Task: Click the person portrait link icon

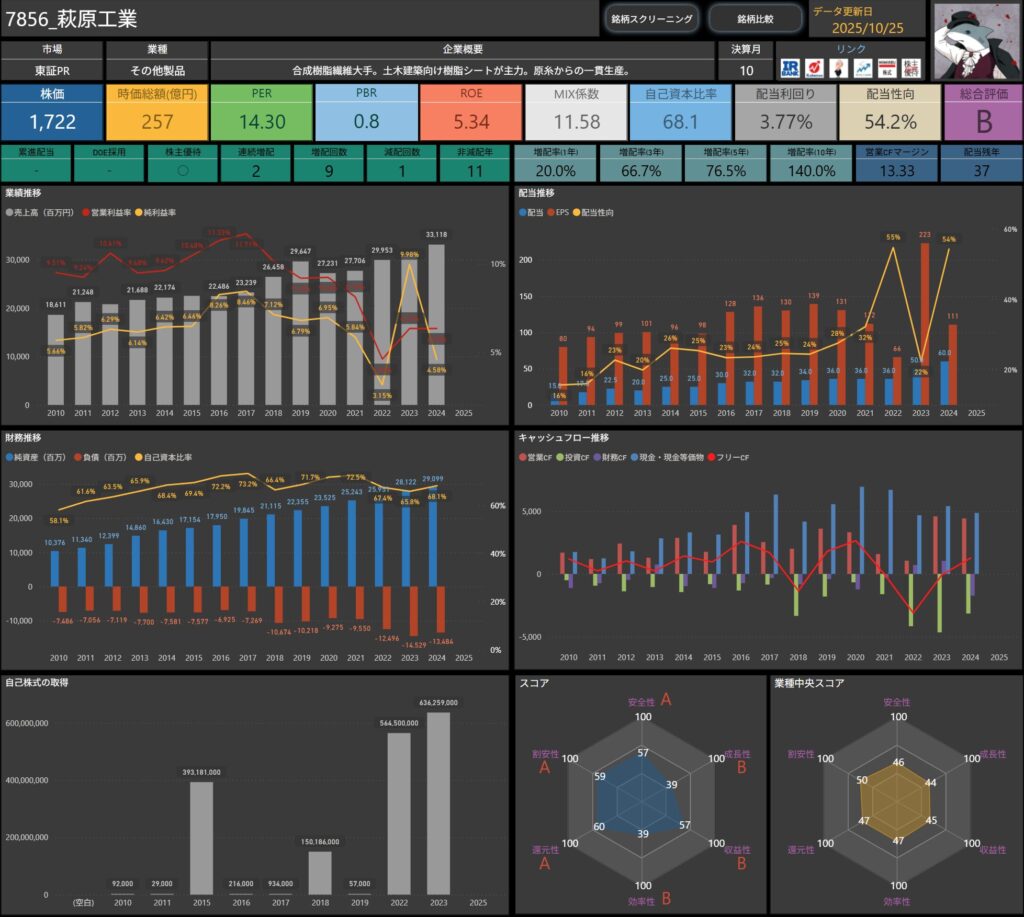Action: pos(838,68)
